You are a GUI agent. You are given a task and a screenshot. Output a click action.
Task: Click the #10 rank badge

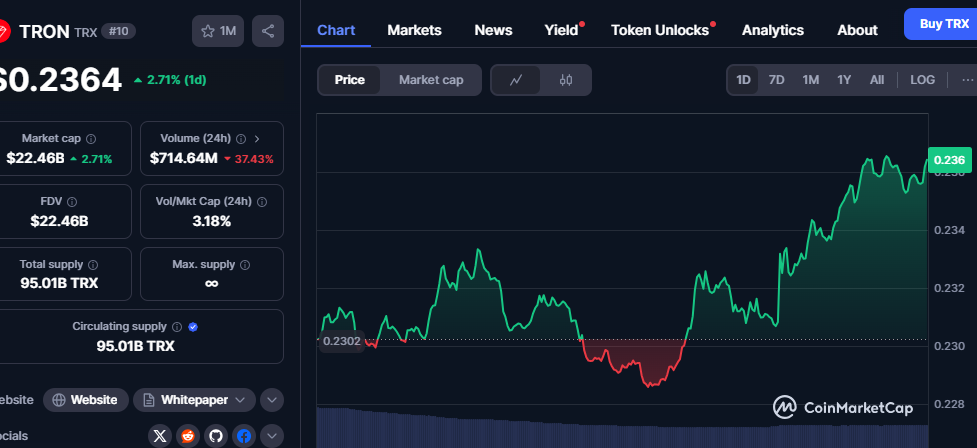[118, 31]
